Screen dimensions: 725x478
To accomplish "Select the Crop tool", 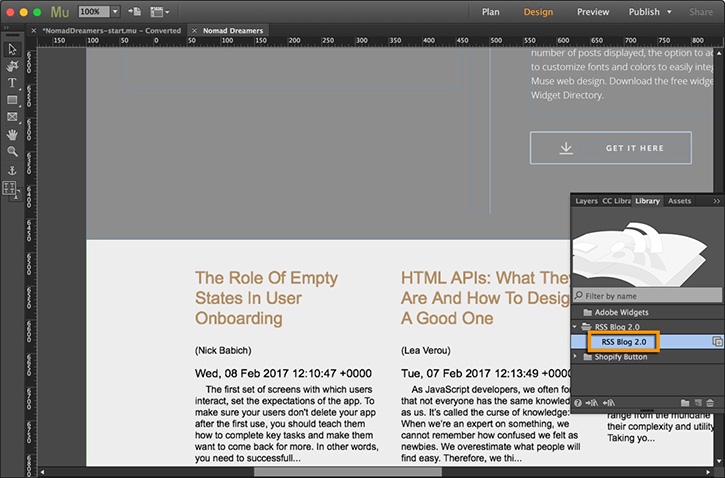I will click(x=12, y=66).
